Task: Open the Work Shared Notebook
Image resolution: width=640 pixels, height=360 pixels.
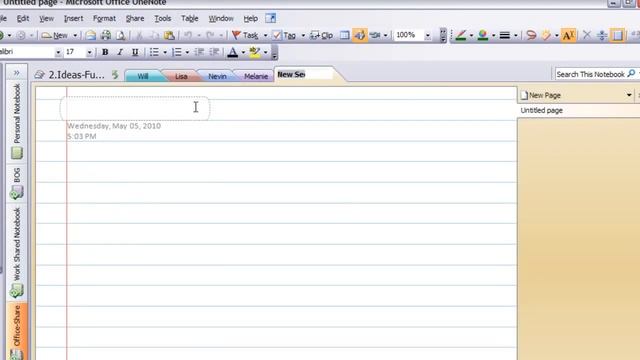Action: click(x=17, y=252)
